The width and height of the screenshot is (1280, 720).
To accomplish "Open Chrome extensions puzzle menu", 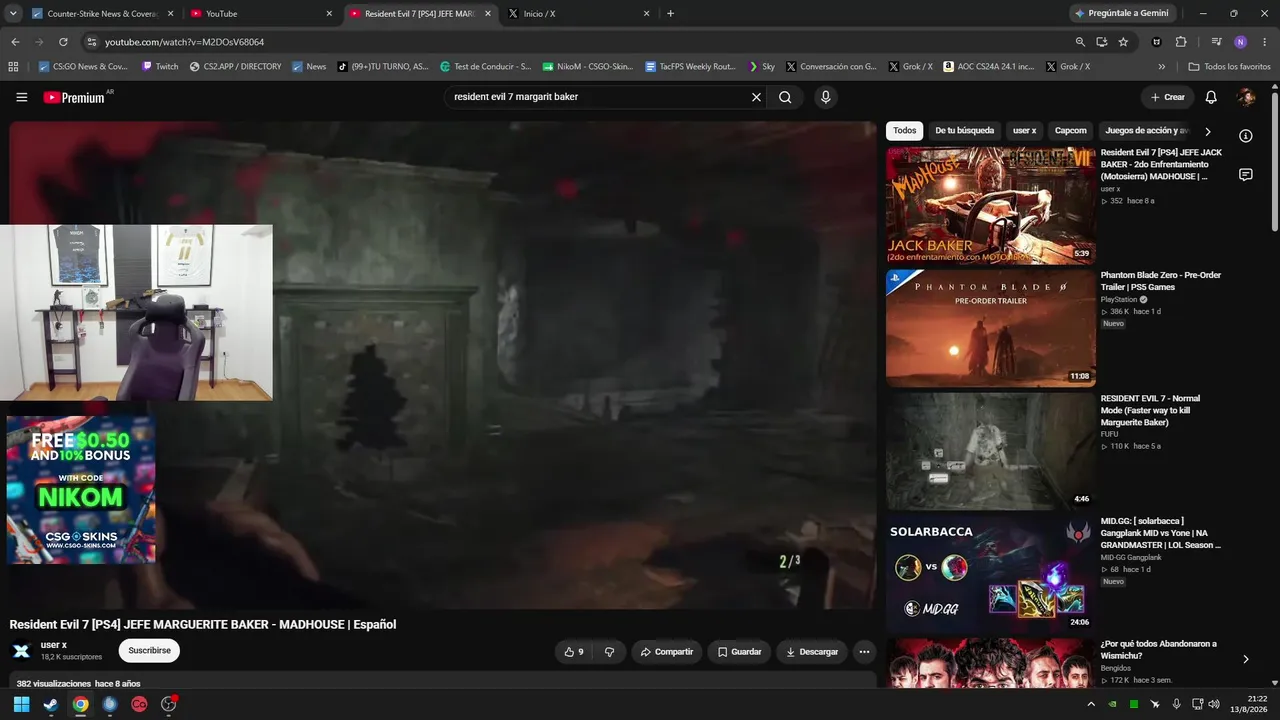I will (1181, 42).
